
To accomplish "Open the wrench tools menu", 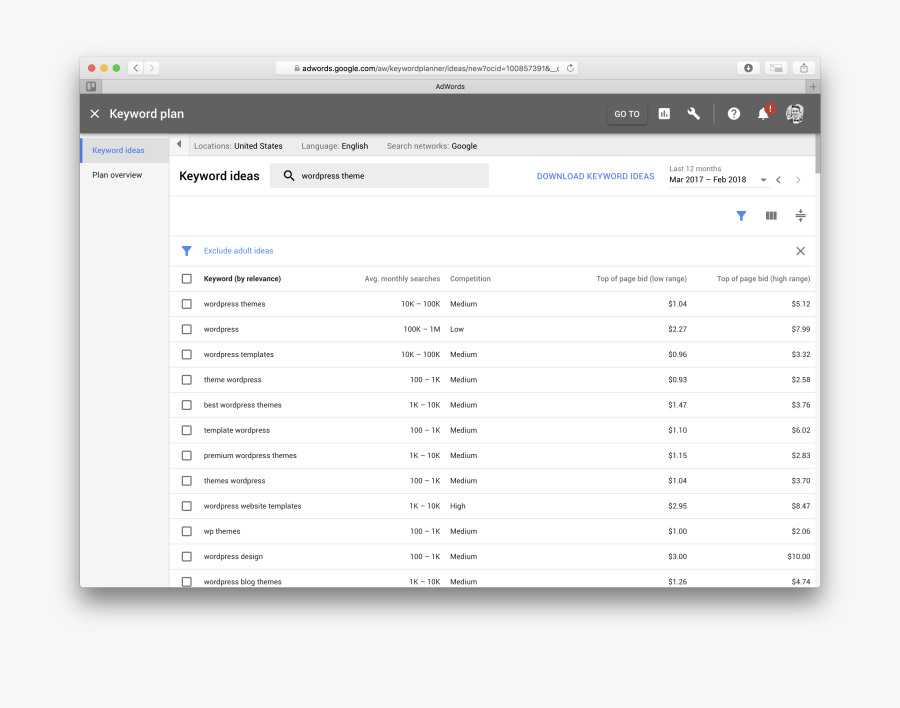I will [693, 114].
